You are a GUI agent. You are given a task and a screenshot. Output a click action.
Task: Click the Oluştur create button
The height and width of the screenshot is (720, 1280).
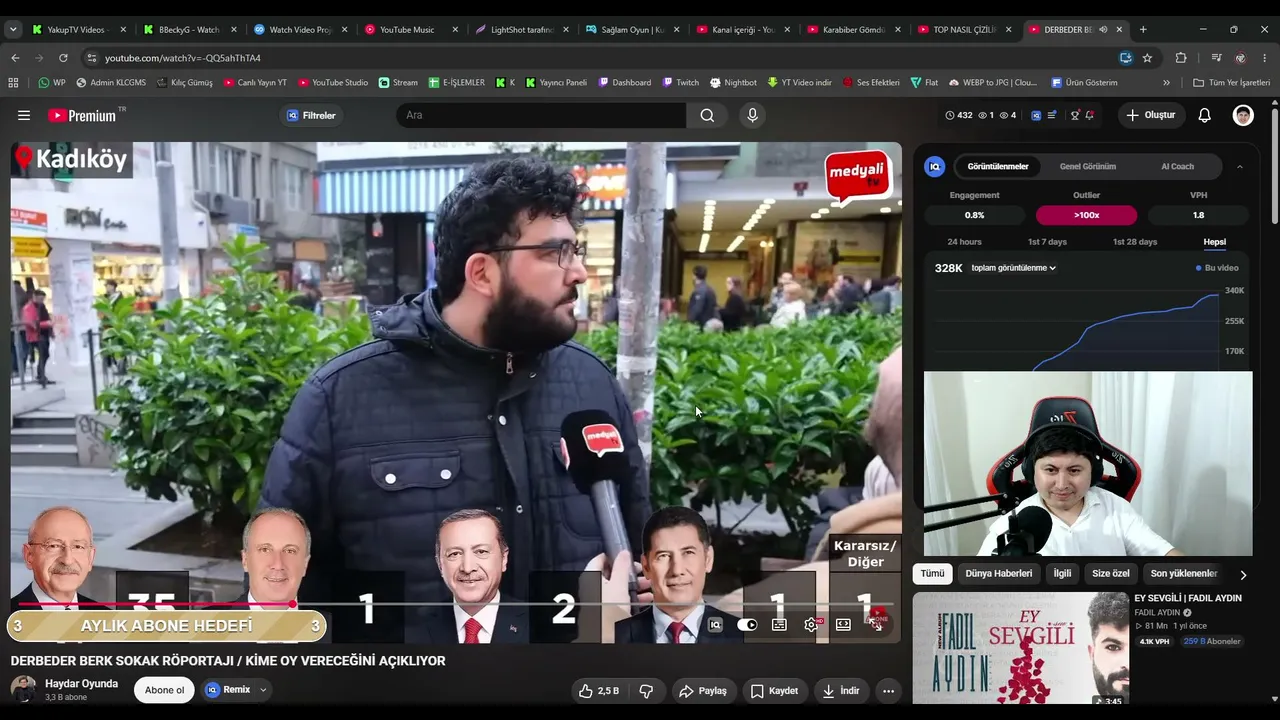(x=1151, y=115)
